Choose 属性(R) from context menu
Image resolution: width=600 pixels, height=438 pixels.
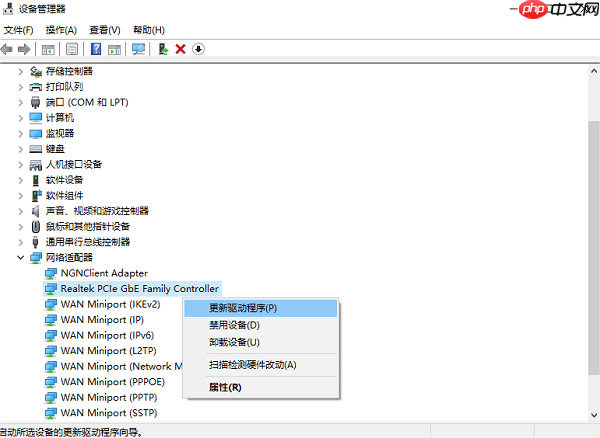coord(261,388)
